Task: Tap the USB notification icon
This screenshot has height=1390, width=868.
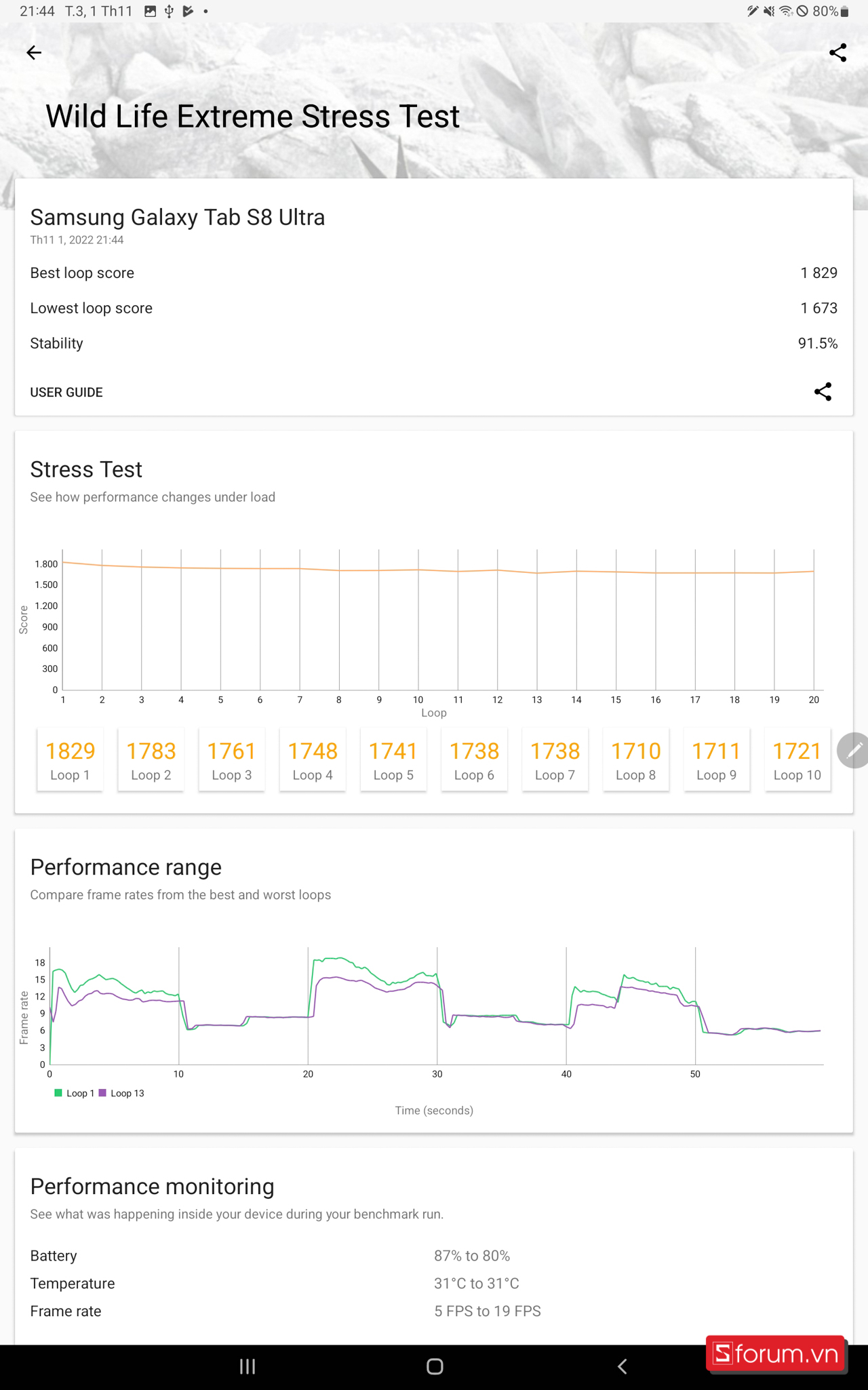Action: tap(169, 12)
